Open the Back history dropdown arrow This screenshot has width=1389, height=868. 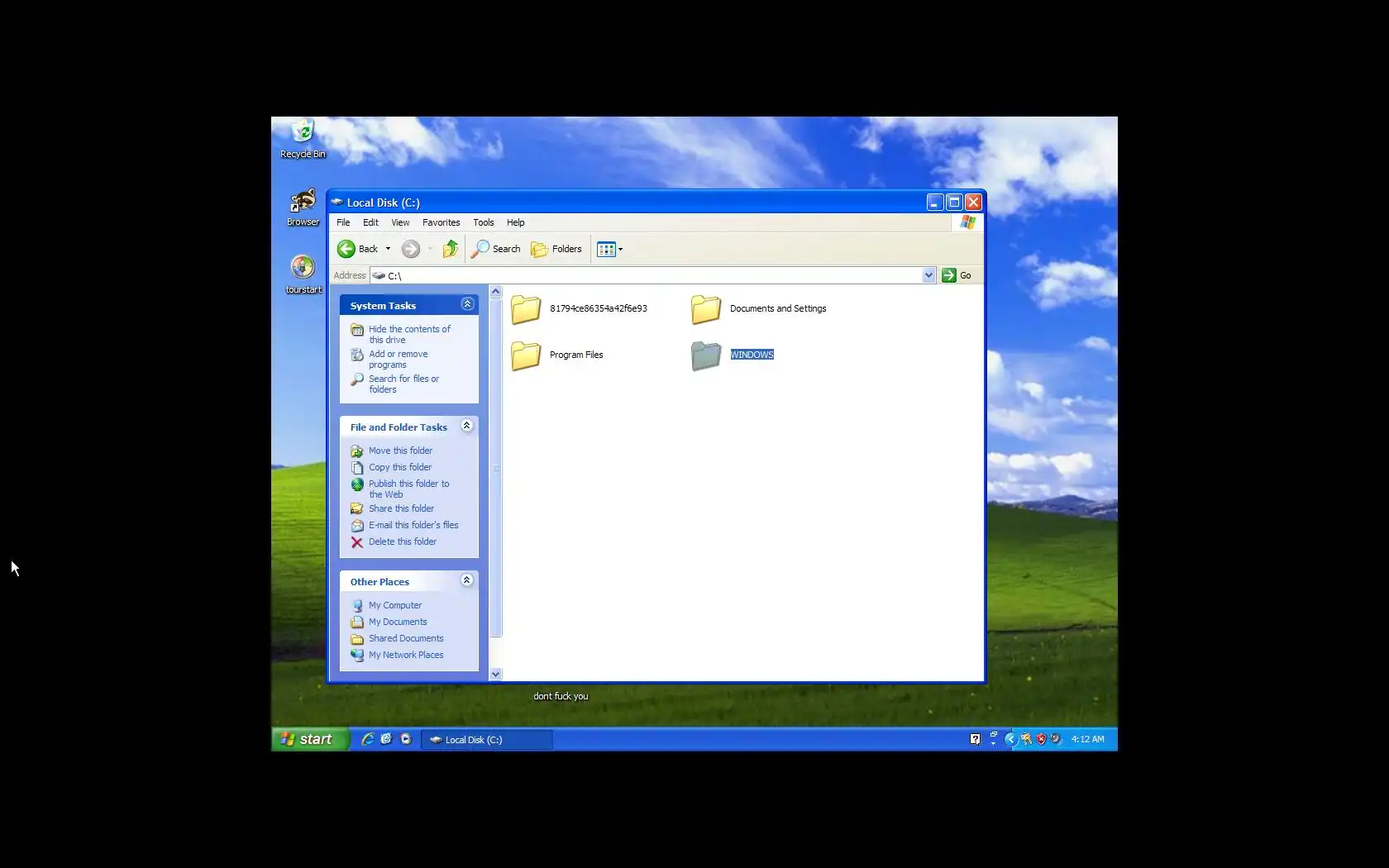click(x=388, y=249)
